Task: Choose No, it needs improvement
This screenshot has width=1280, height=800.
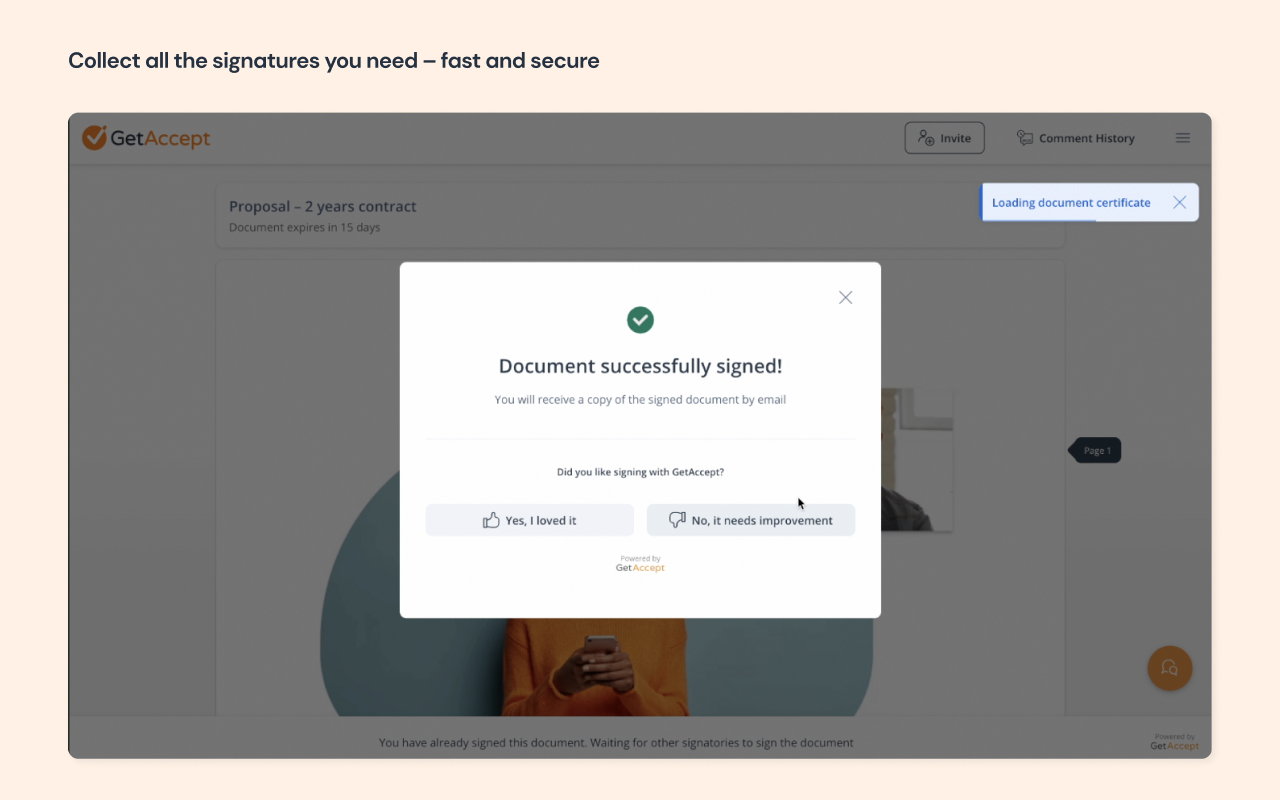Action: pos(751,520)
